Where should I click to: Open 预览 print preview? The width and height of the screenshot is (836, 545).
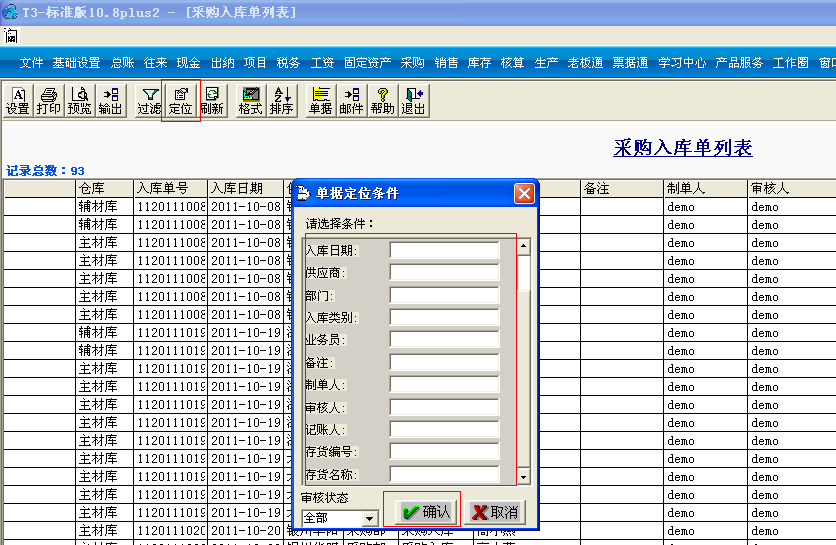point(79,101)
